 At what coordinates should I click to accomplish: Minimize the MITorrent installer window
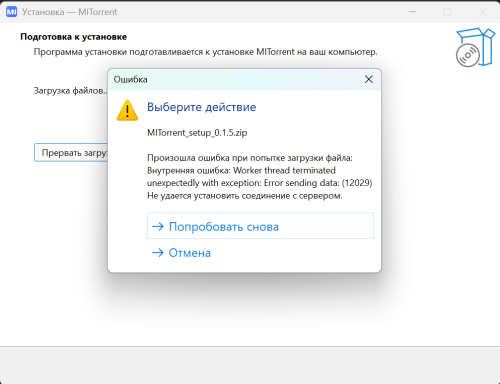click(413, 12)
